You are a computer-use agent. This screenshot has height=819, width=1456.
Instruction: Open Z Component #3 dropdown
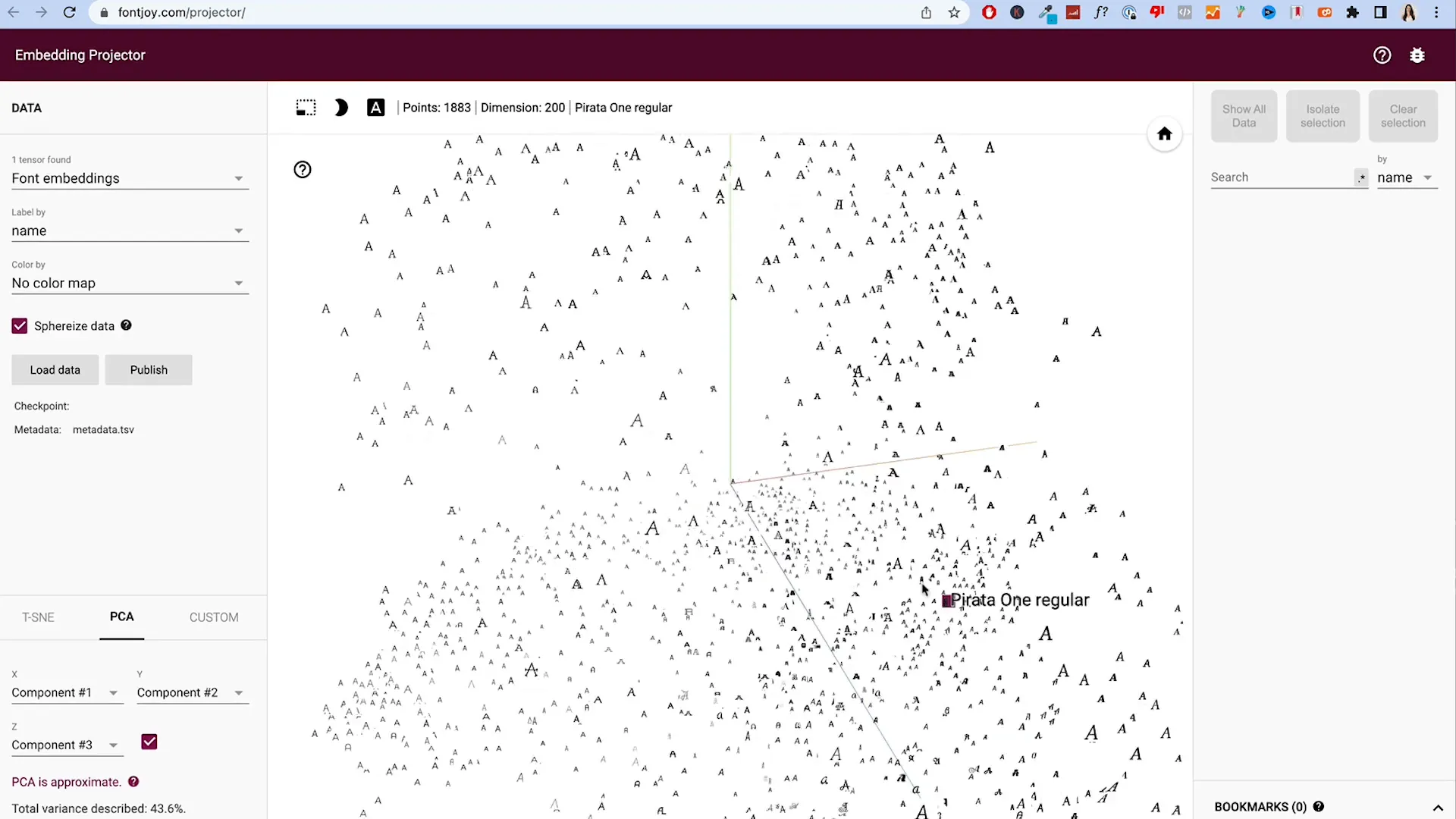click(x=67, y=745)
